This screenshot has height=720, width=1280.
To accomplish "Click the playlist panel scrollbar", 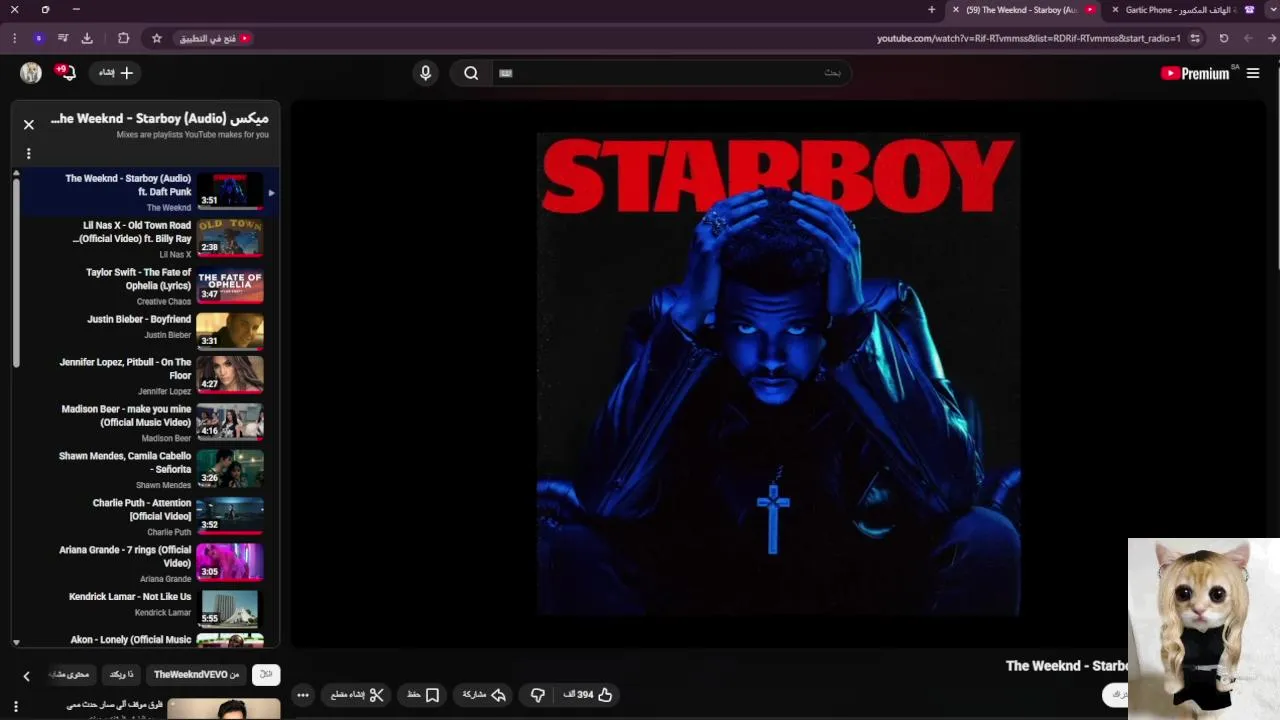I will tap(16, 272).
